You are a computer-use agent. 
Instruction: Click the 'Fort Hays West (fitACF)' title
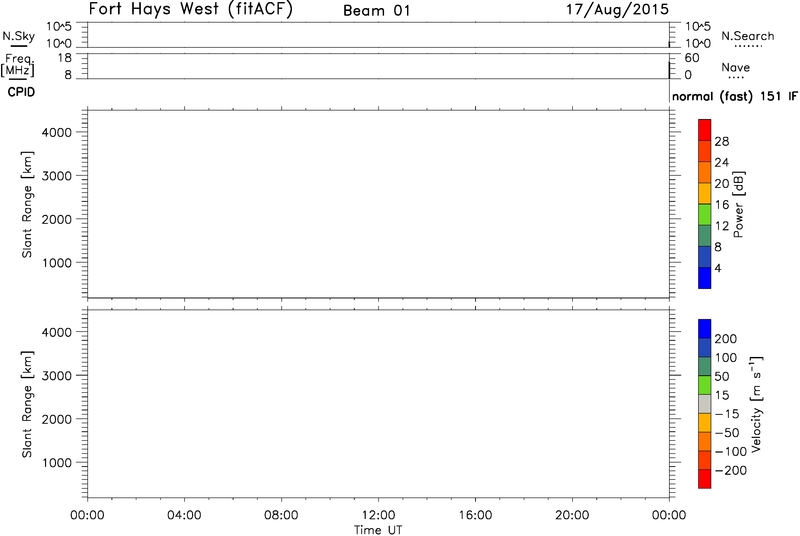pyautogui.click(x=191, y=9)
